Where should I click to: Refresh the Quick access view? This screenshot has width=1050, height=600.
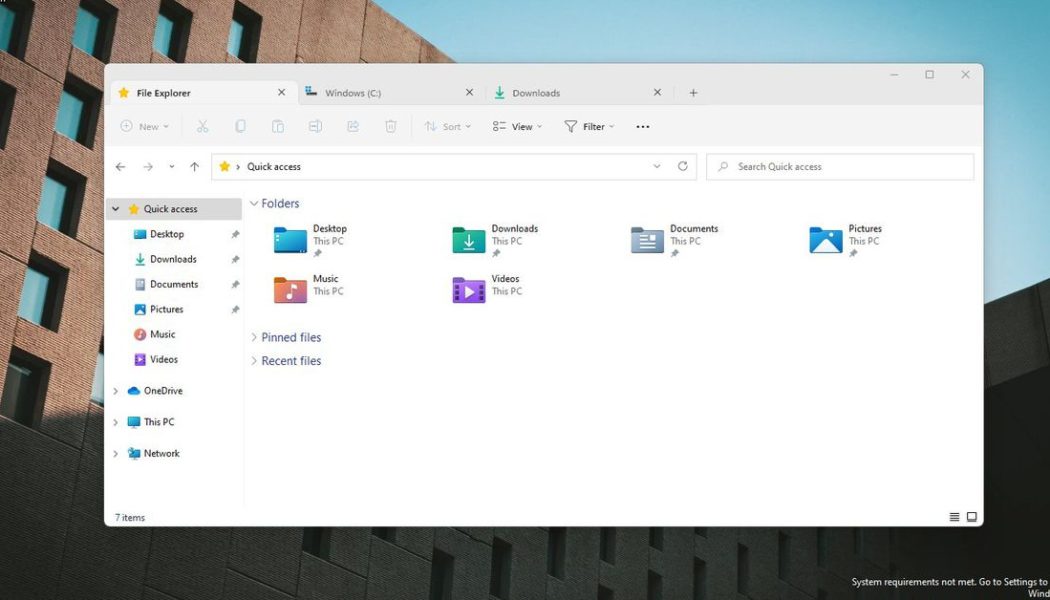(683, 166)
